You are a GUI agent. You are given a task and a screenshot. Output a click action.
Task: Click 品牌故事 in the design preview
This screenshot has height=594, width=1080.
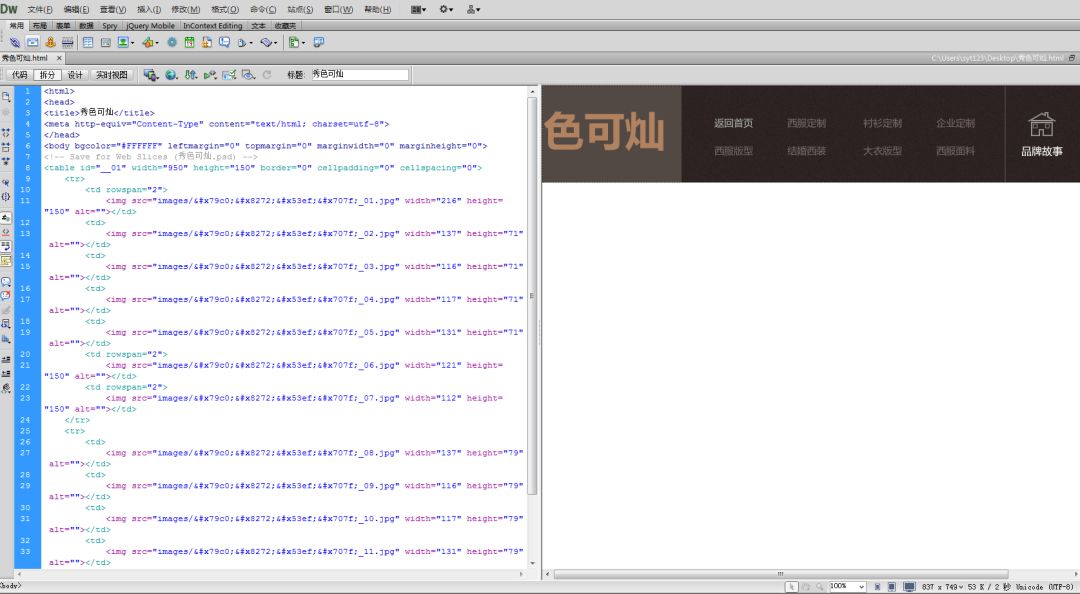(x=1041, y=151)
